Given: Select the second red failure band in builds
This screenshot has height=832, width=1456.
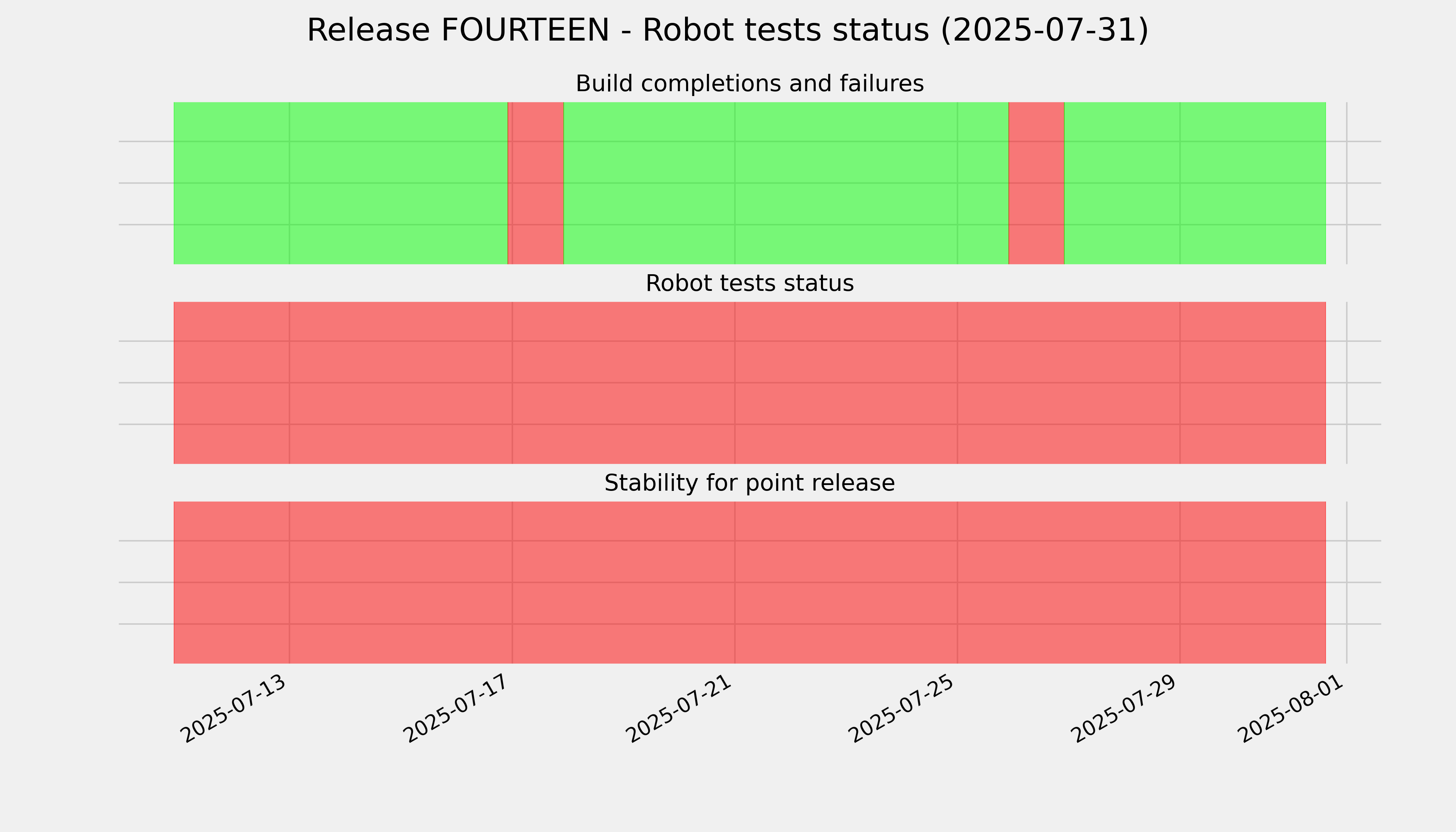Looking at the screenshot, I should [x=1036, y=183].
